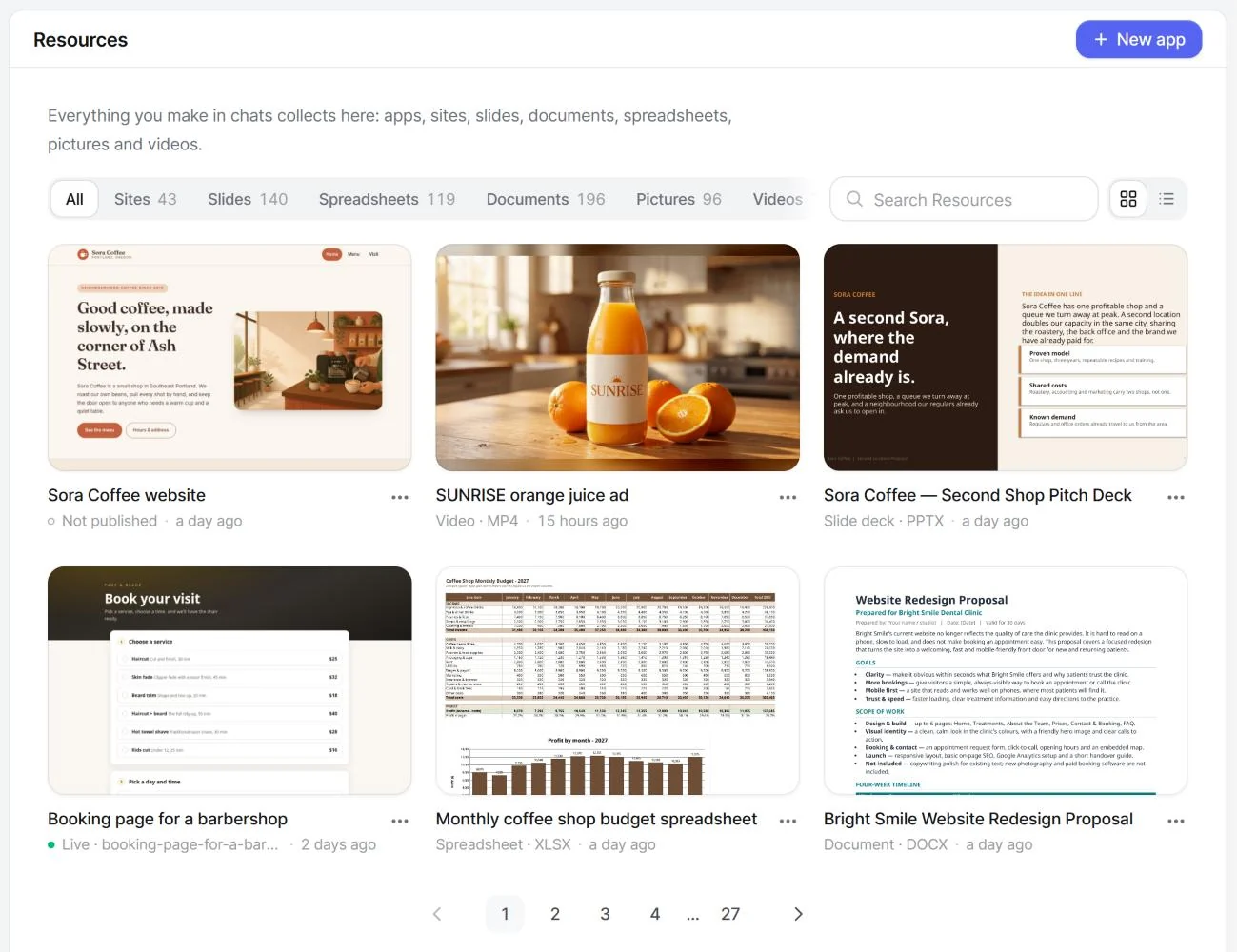Click the SUNRISE orange juice ad title
The width and height of the screenshot is (1237, 952).
pos(532,495)
